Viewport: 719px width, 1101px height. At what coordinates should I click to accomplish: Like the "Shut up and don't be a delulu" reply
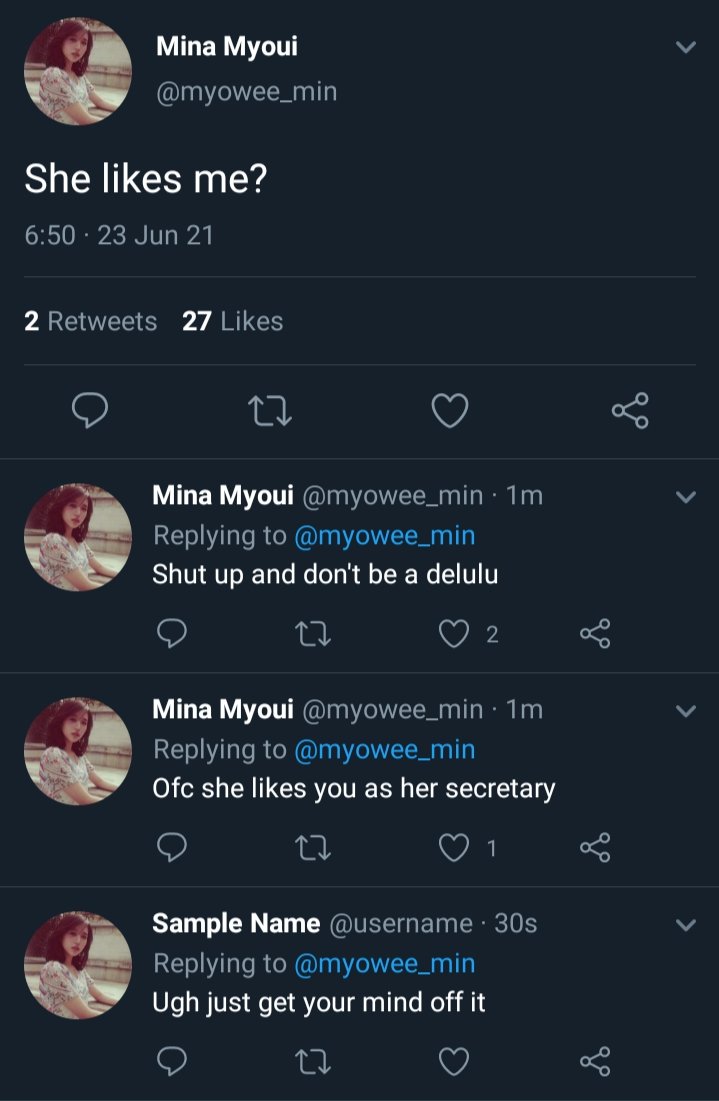click(454, 633)
